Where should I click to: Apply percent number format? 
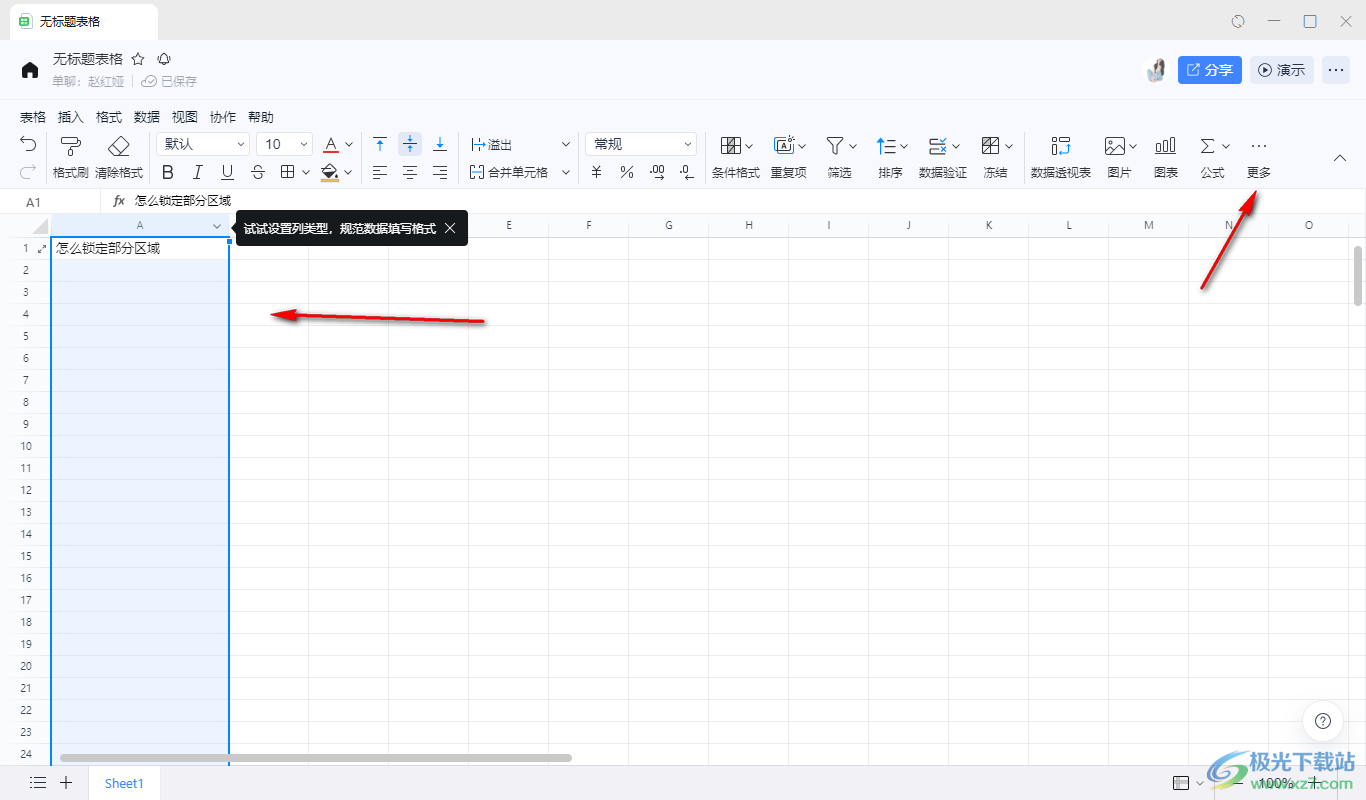click(x=627, y=172)
